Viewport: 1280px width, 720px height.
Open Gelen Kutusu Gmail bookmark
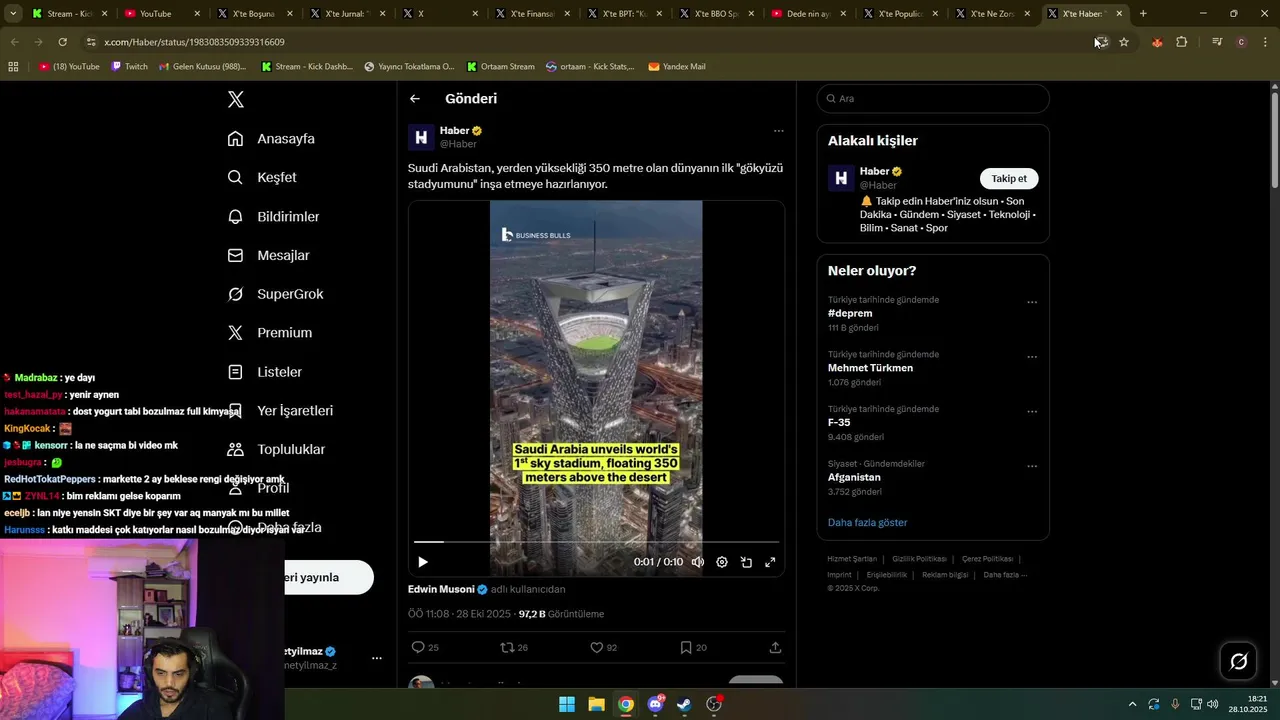click(x=202, y=67)
